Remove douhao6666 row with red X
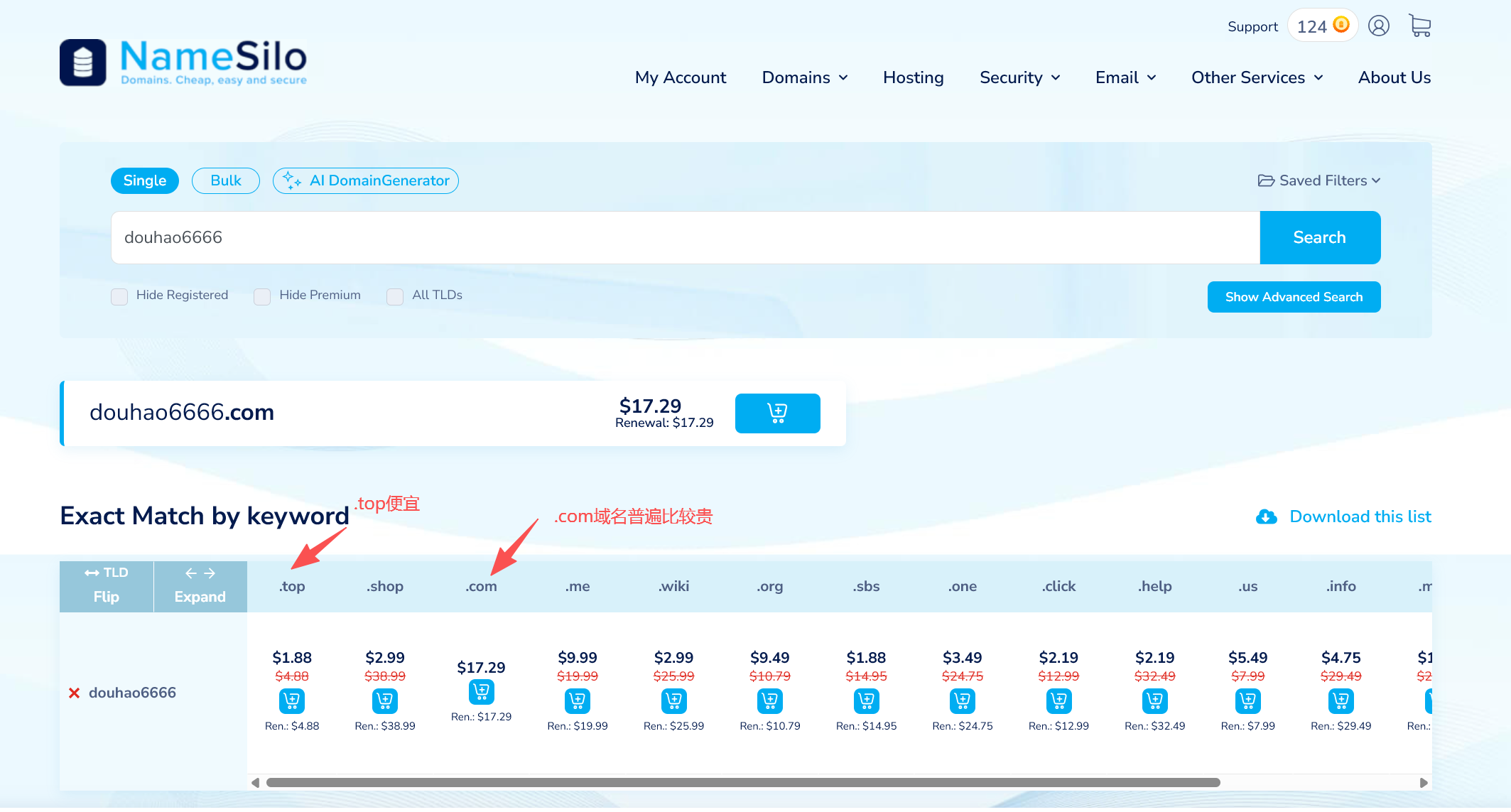 74,693
